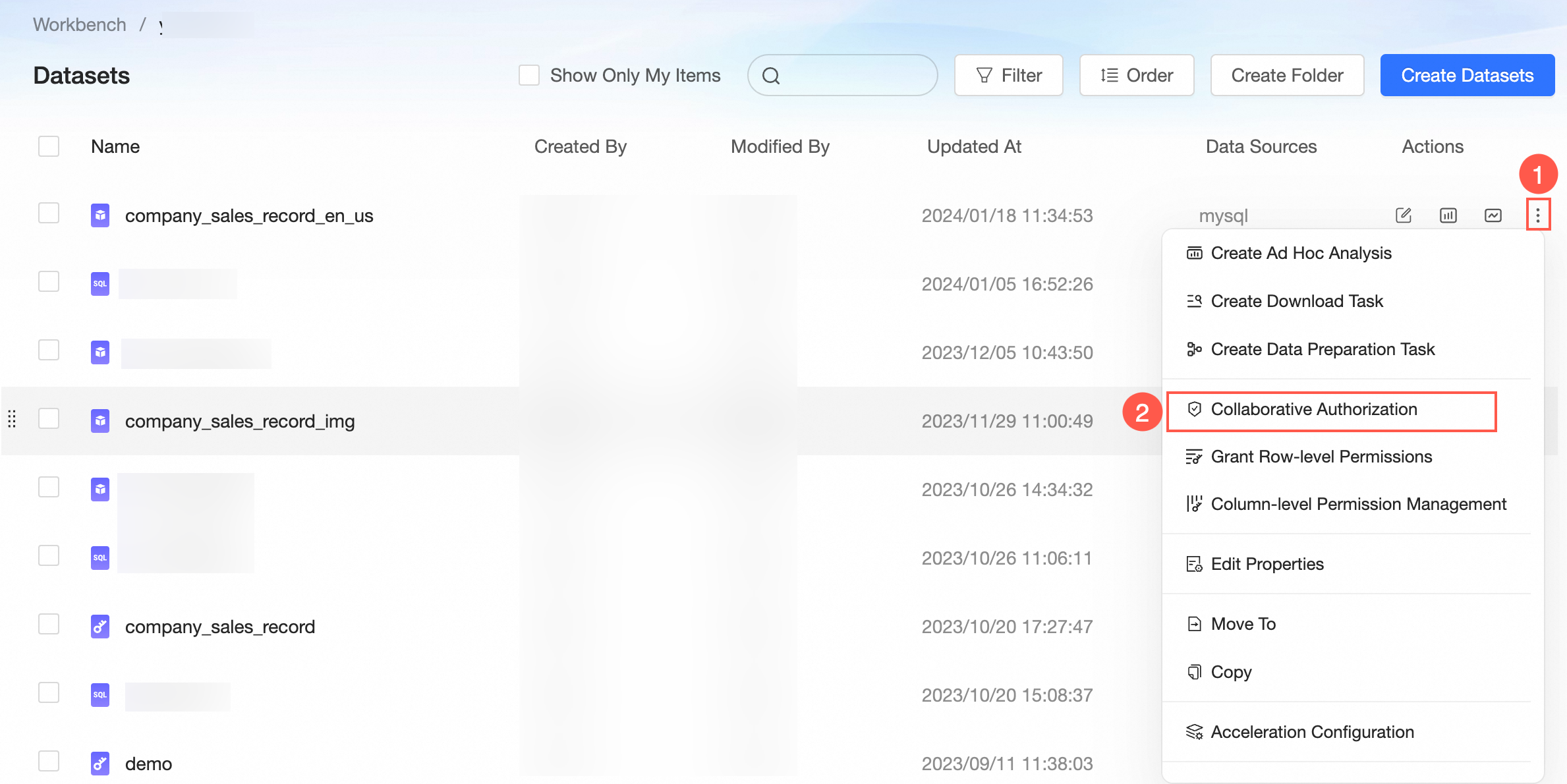Click the create dashboard icon in the Actions column
Image resolution: width=1567 pixels, height=784 pixels.
click(x=1448, y=215)
